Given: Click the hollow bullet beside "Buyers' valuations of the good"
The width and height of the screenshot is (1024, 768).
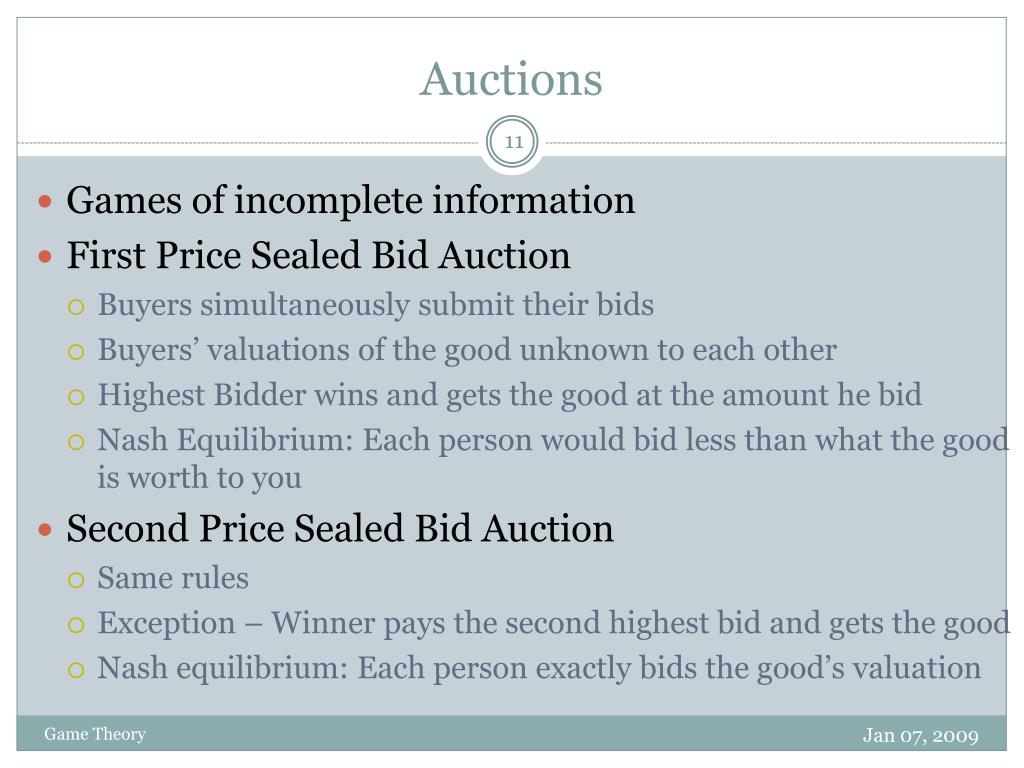Looking at the screenshot, I should pyautogui.click(x=76, y=352).
